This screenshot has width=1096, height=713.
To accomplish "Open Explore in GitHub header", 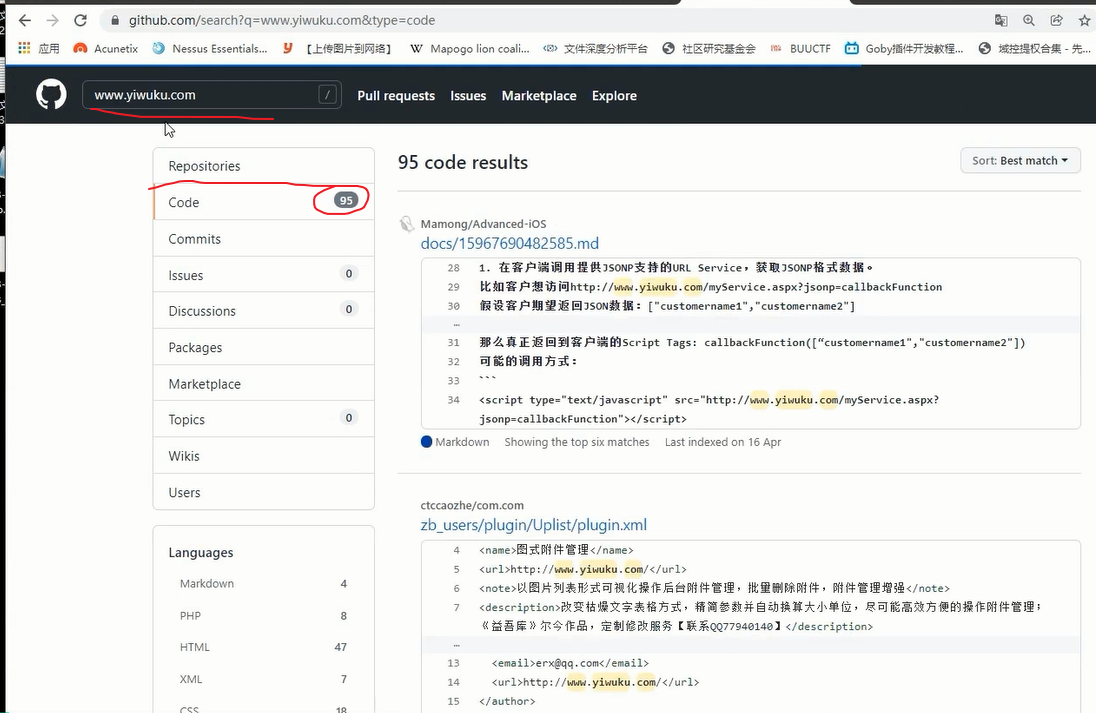I will 614,96.
